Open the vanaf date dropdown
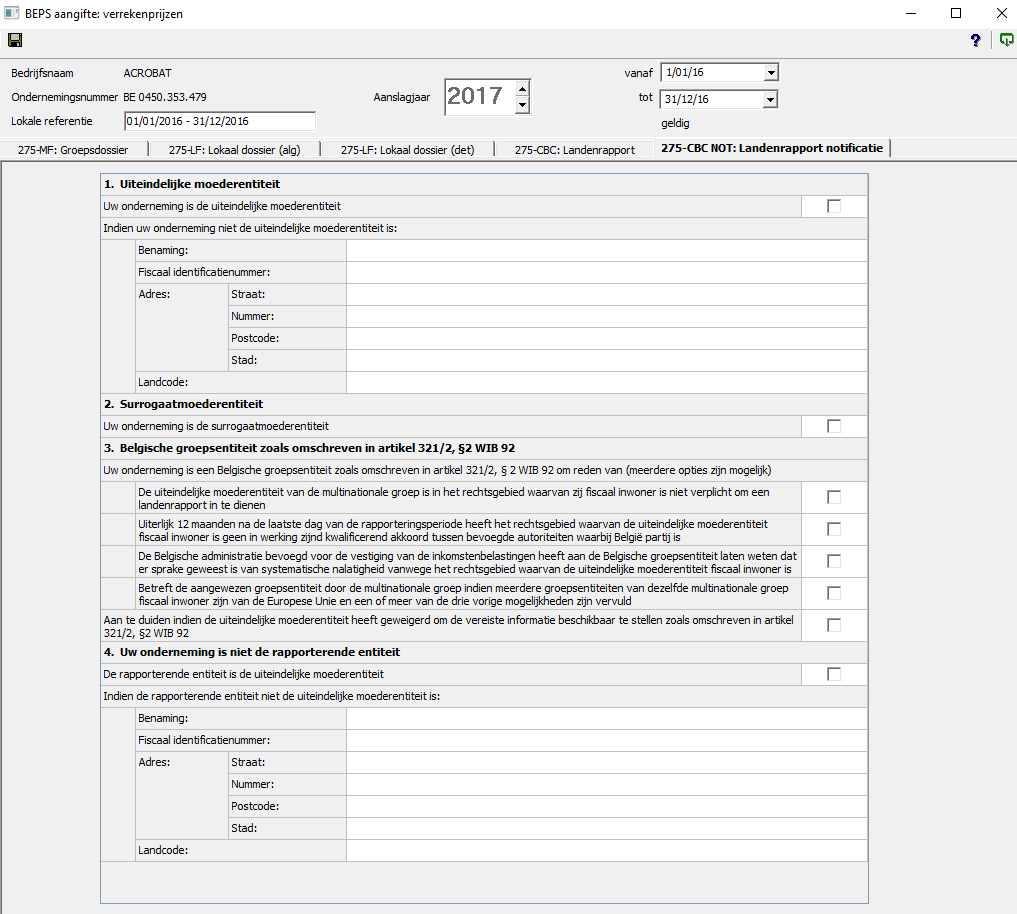The width and height of the screenshot is (1017, 914). point(771,73)
